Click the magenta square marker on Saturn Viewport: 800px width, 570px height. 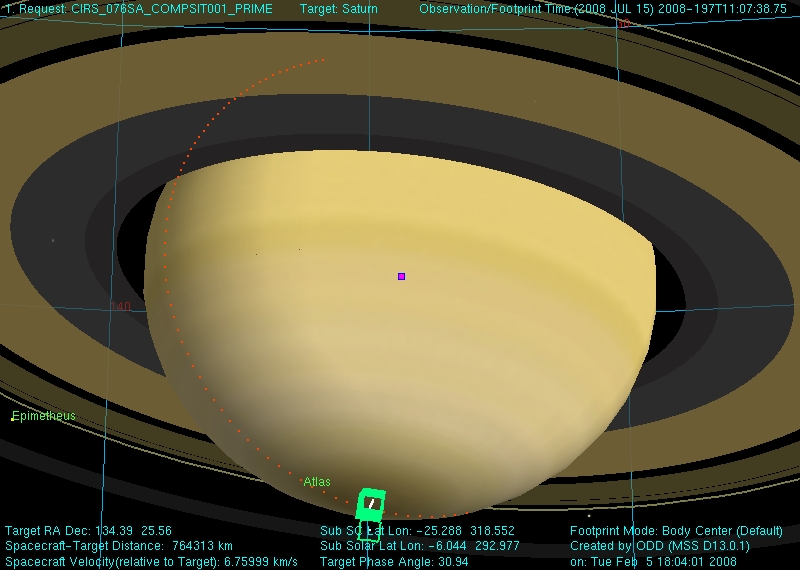tap(401, 276)
